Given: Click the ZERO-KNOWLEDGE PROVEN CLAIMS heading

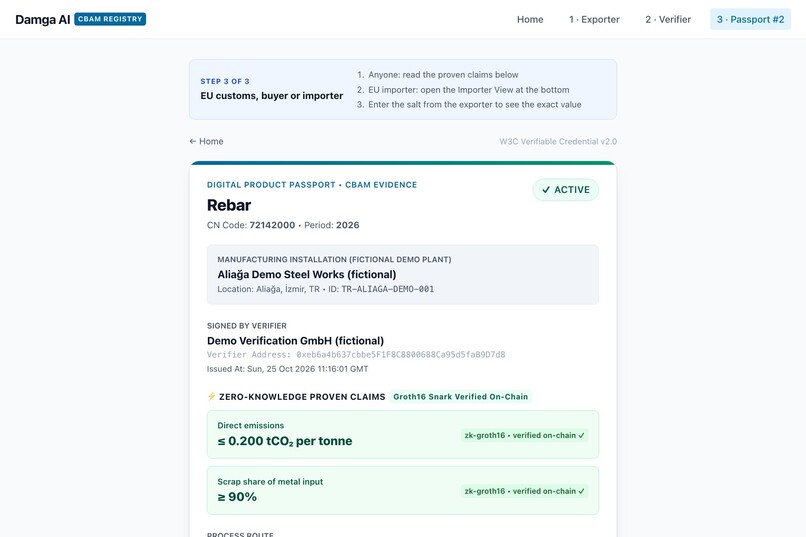Looking at the screenshot, I should pyautogui.click(x=302, y=397).
